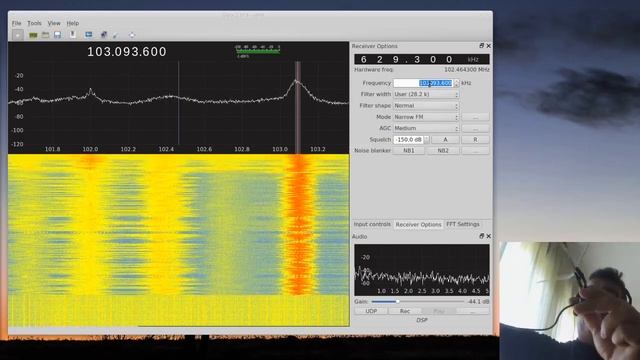The height and width of the screenshot is (360, 640).
Task: Click the 102.0 frequency axis label
Action: click(90, 149)
